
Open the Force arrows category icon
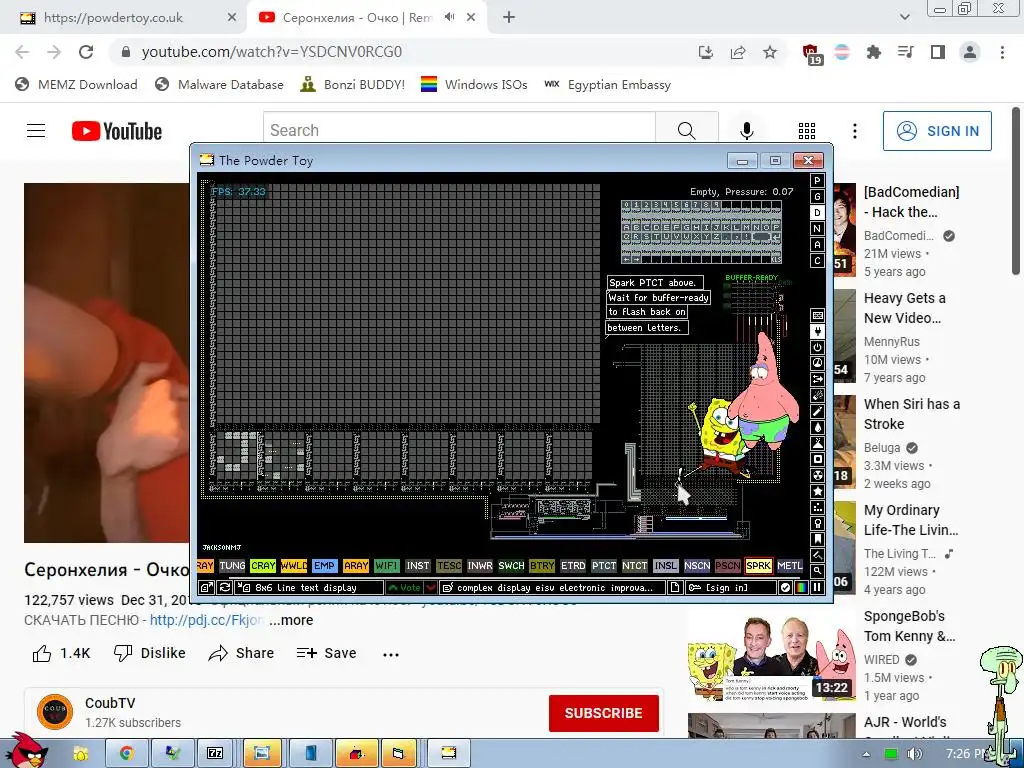pyautogui.click(x=817, y=379)
